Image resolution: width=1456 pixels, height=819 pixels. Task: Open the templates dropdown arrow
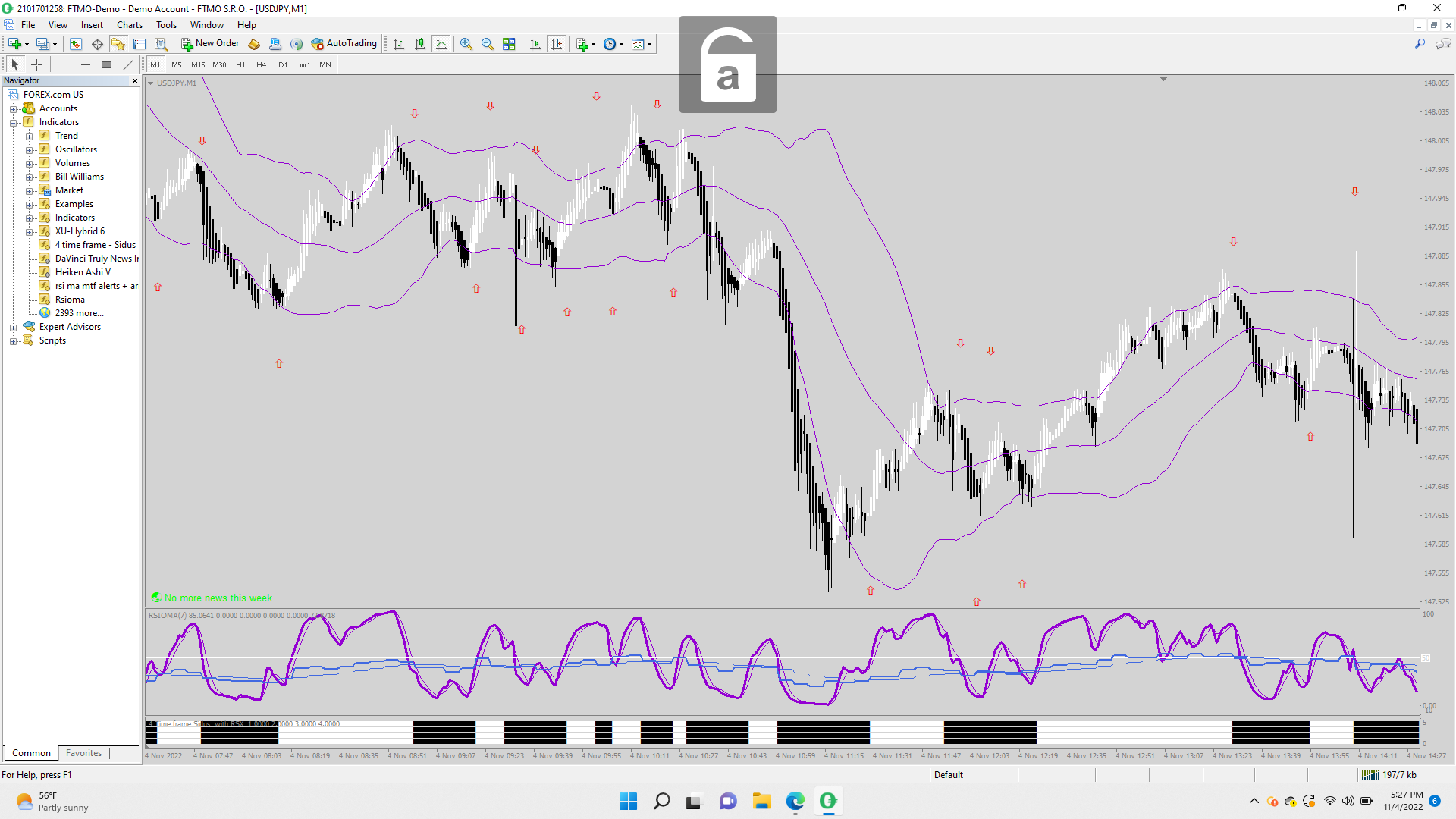[649, 44]
